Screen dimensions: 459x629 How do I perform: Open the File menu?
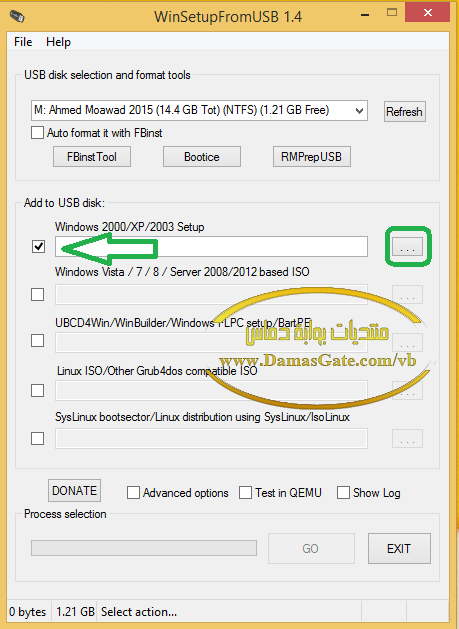pos(23,42)
